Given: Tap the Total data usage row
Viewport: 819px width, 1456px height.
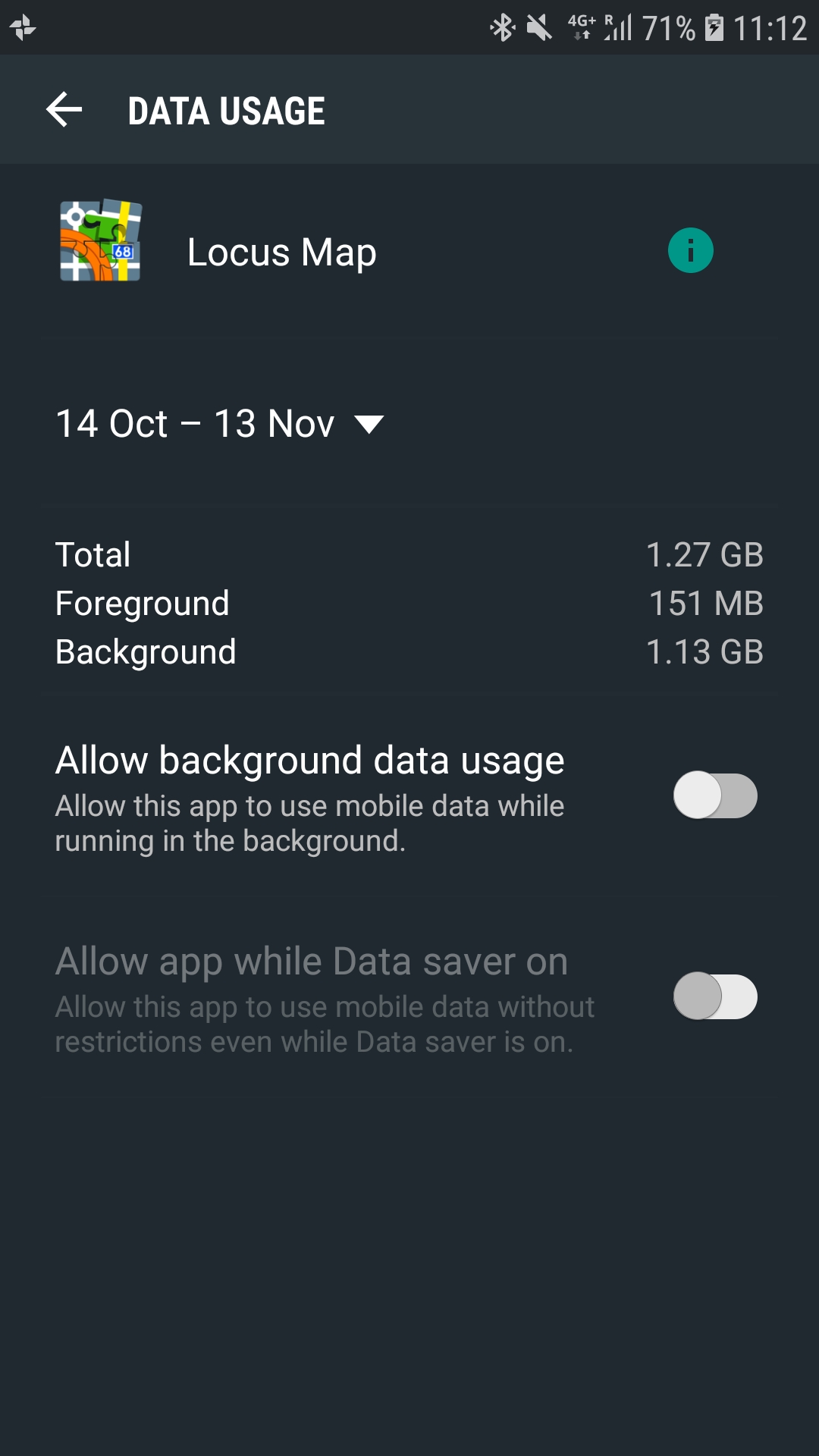Looking at the screenshot, I should tap(409, 554).
